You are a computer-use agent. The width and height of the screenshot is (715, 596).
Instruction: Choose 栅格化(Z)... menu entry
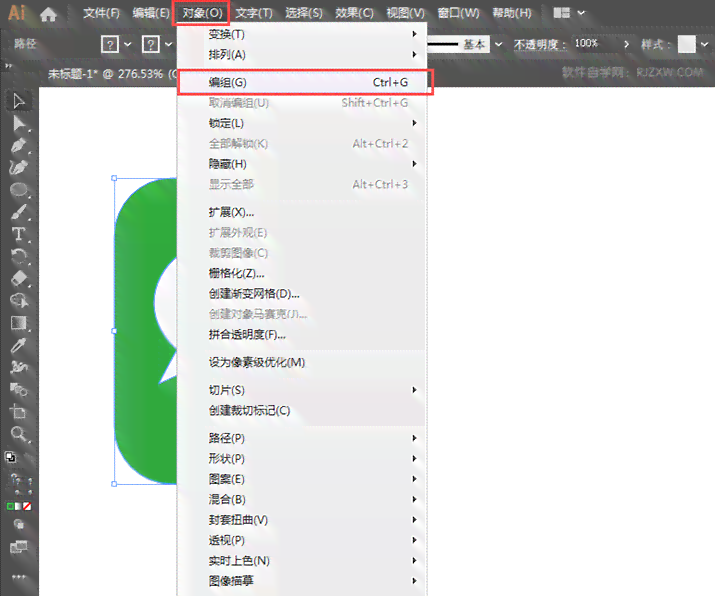pos(302,273)
